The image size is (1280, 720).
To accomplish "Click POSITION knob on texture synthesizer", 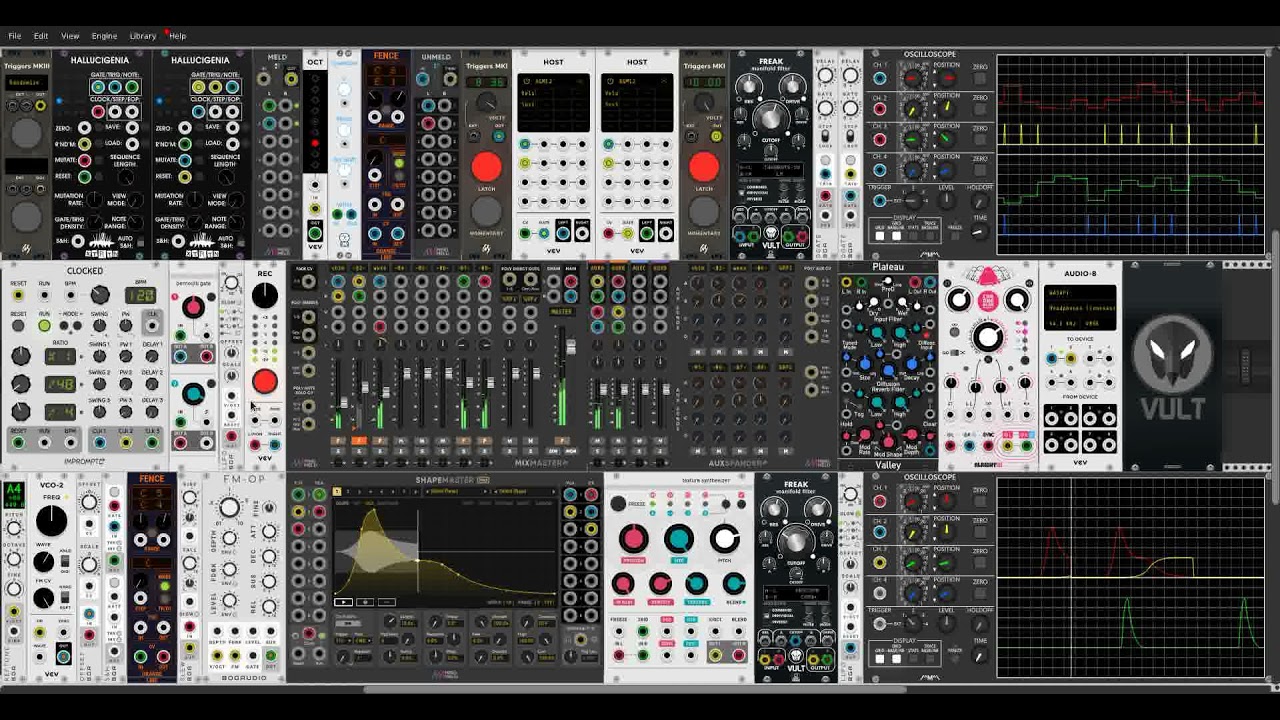I will 633,540.
